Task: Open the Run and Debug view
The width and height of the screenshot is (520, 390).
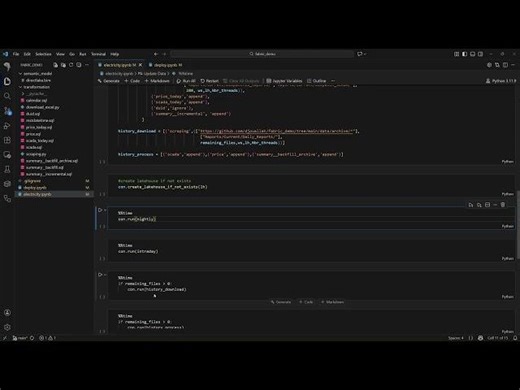Action: (x=7, y=126)
